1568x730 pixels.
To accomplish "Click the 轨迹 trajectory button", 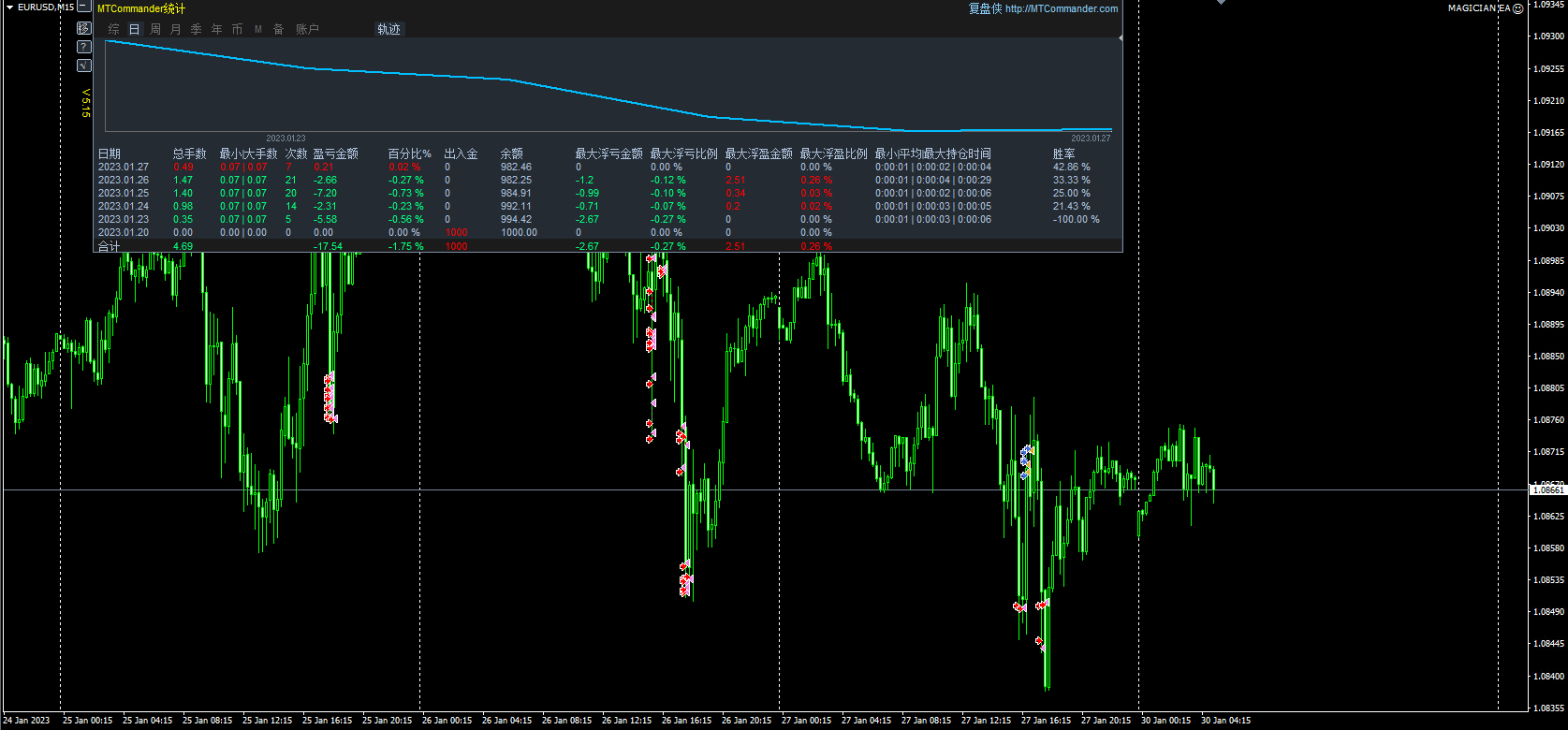I will tap(388, 29).
